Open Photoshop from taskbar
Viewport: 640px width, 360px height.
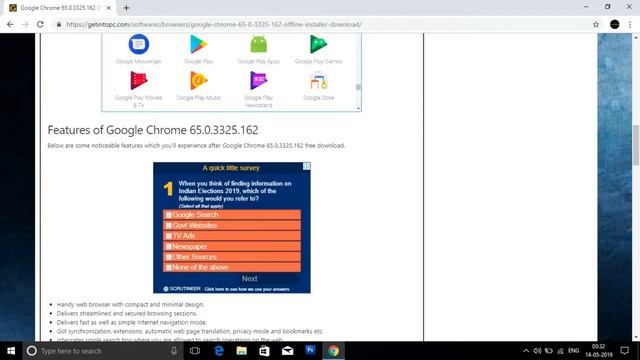310,350
